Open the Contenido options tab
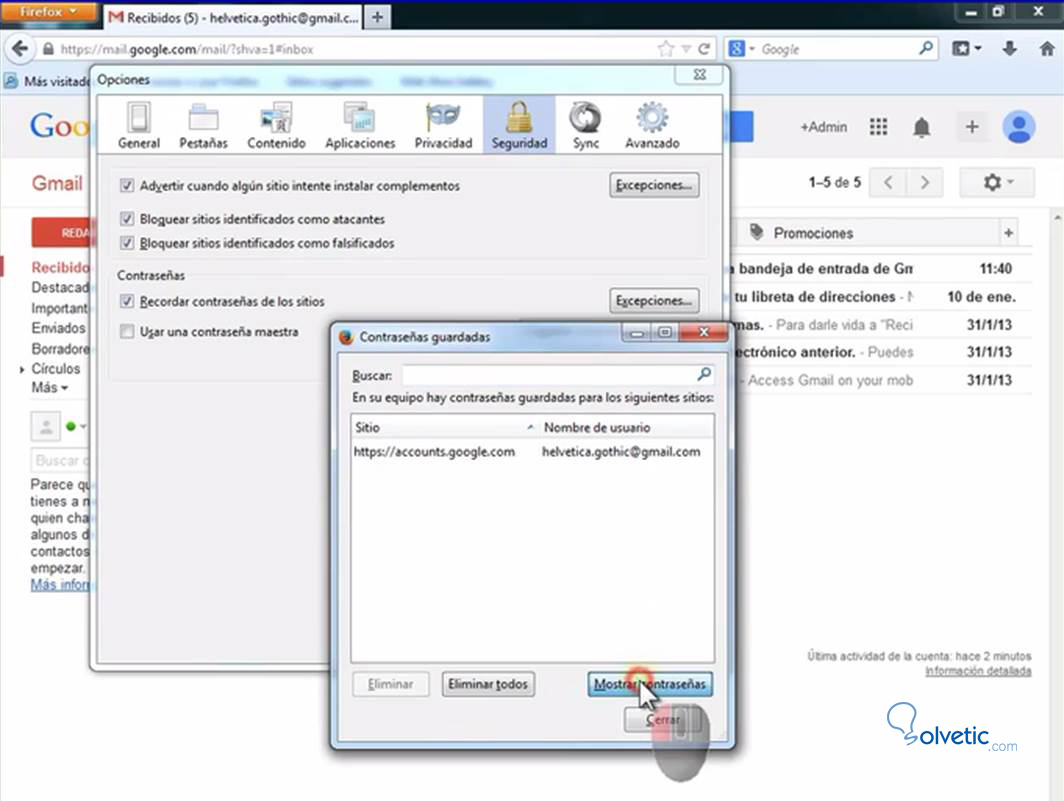The height and width of the screenshot is (801, 1064). (276, 126)
